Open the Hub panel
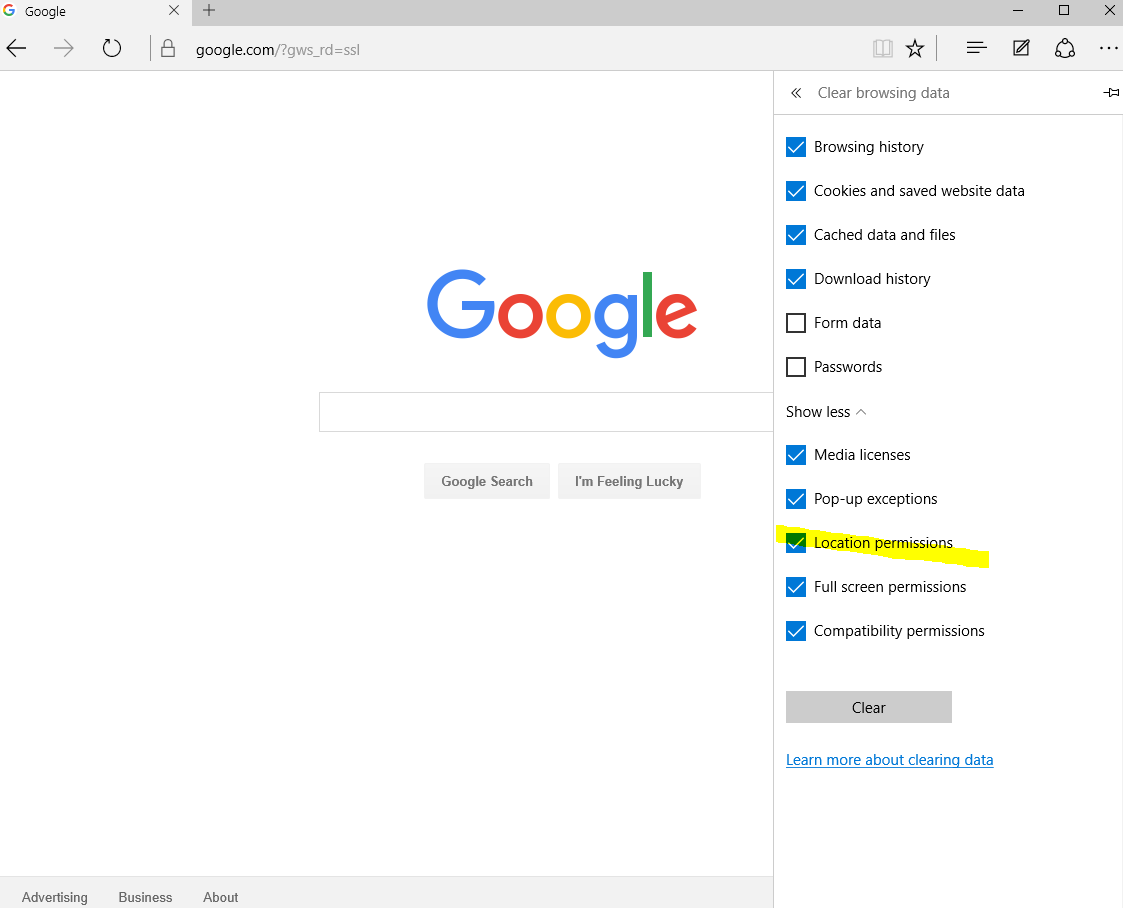Image resolution: width=1123 pixels, height=908 pixels. 975,47
